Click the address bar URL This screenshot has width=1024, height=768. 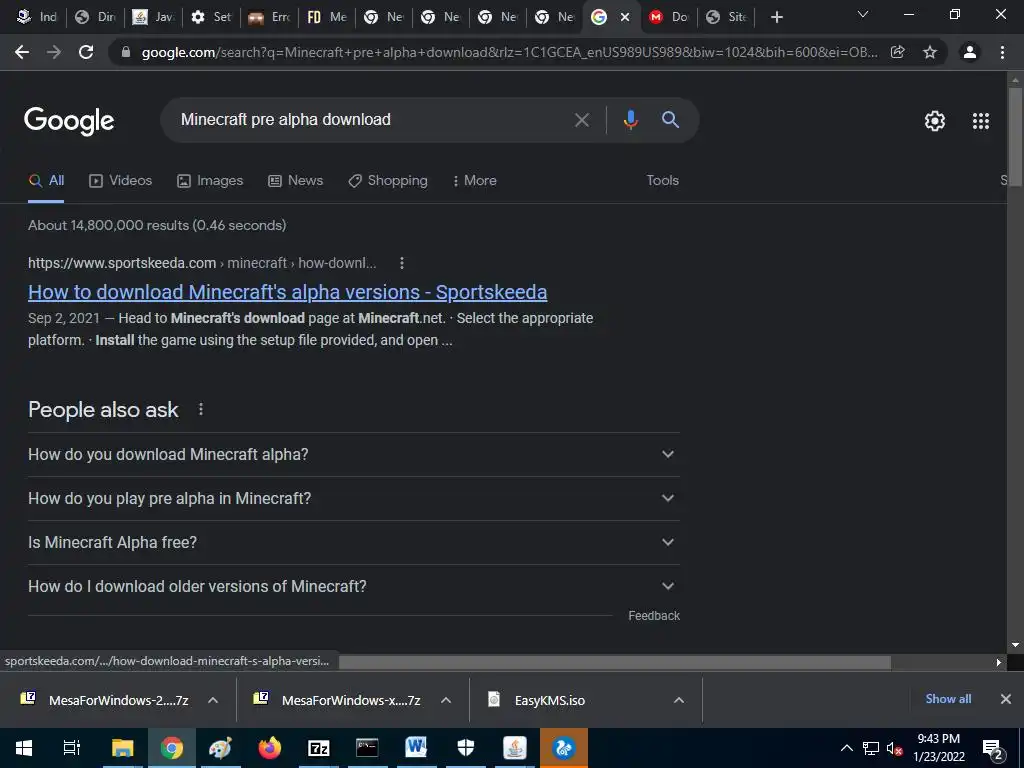(509, 52)
